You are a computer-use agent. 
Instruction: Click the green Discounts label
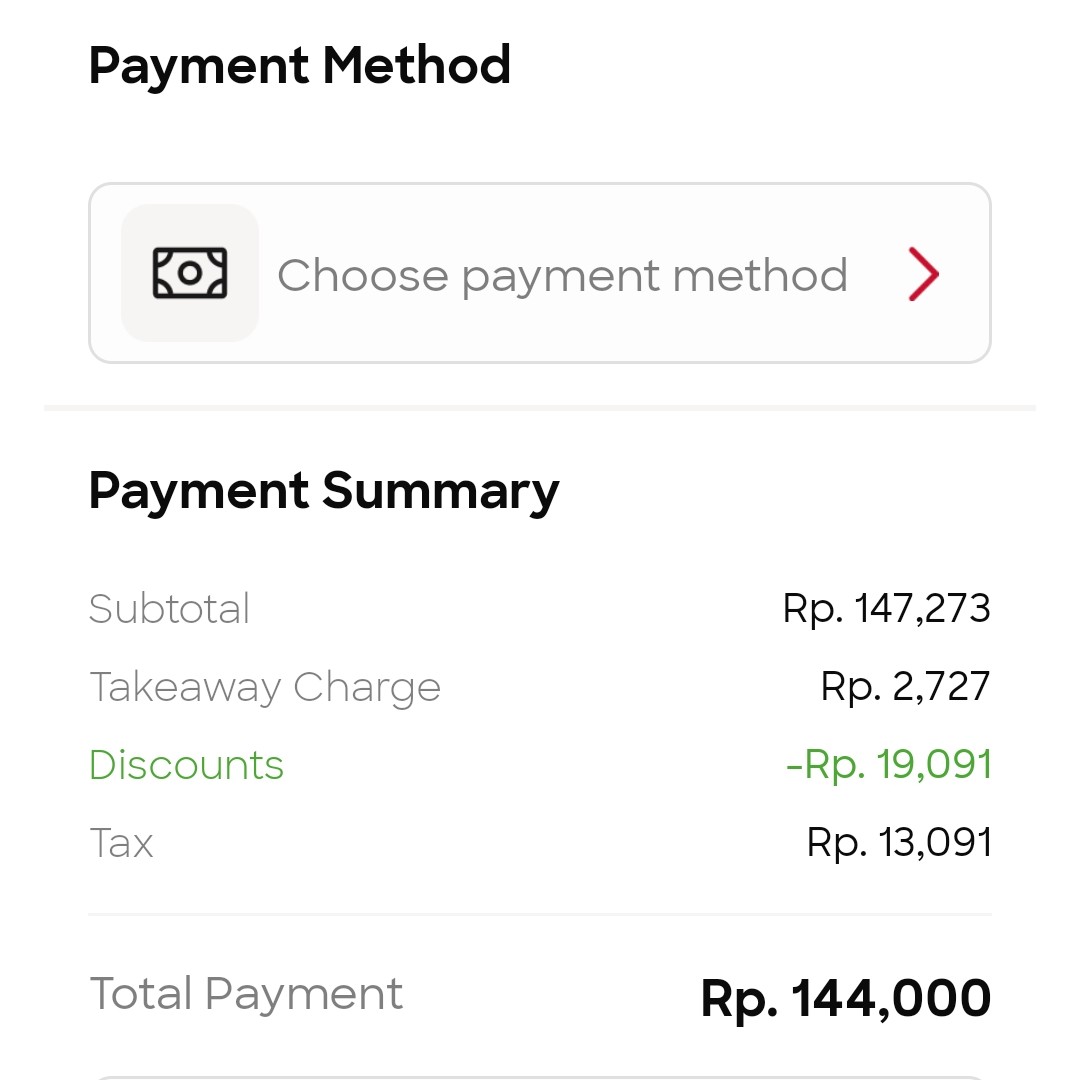(187, 765)
